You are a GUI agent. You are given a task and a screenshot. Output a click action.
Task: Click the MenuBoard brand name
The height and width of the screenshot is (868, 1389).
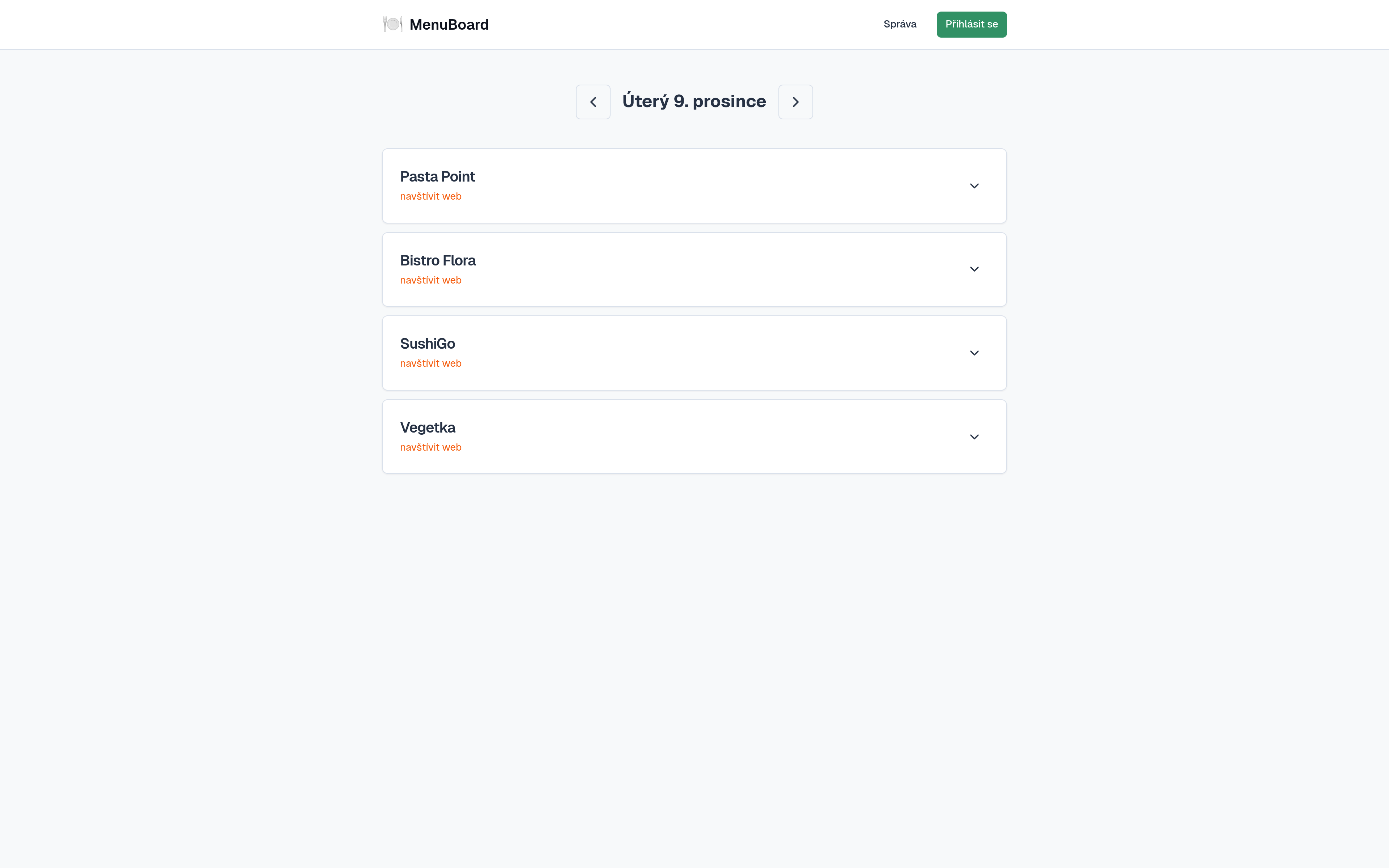(x=449, y=25)
